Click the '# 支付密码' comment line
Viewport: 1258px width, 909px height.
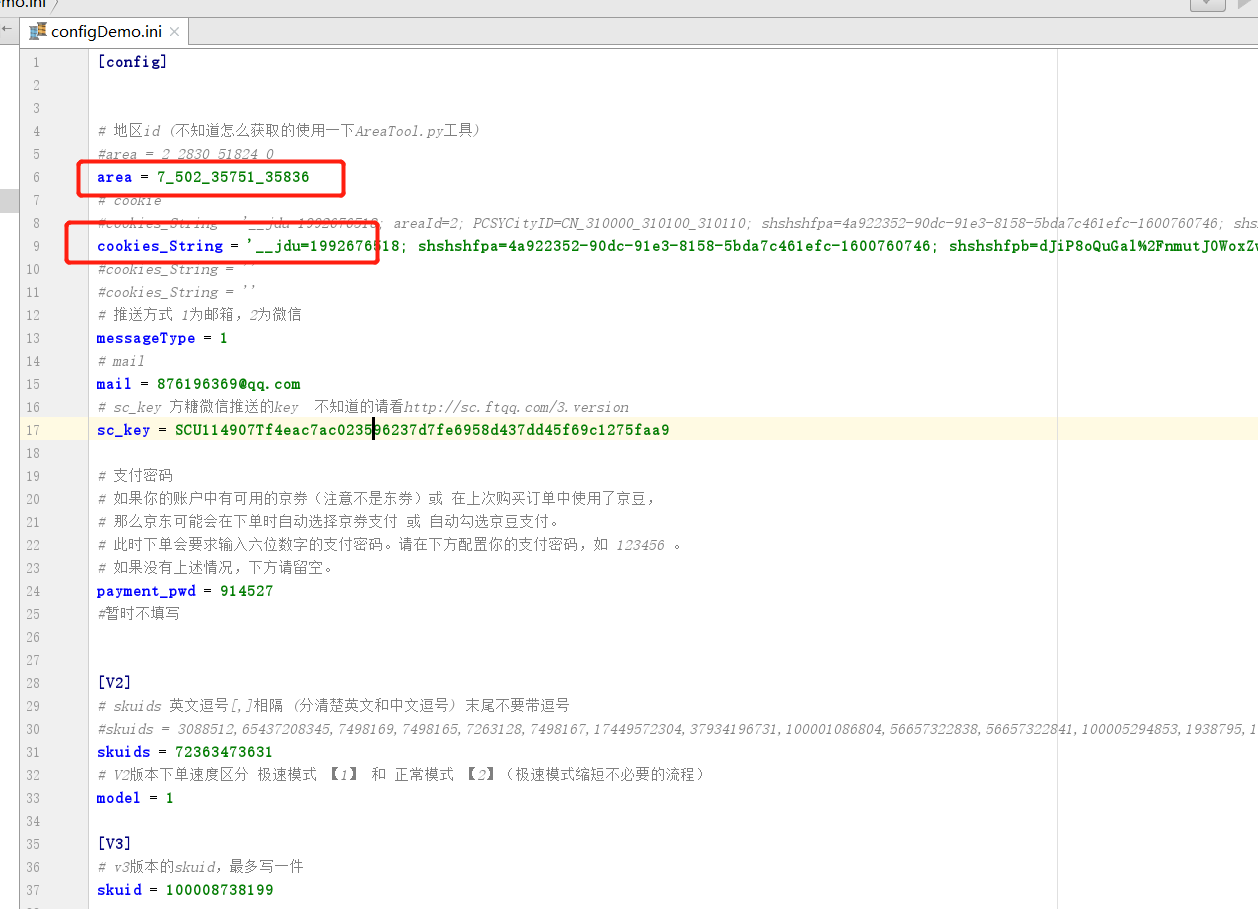(135, 476)
